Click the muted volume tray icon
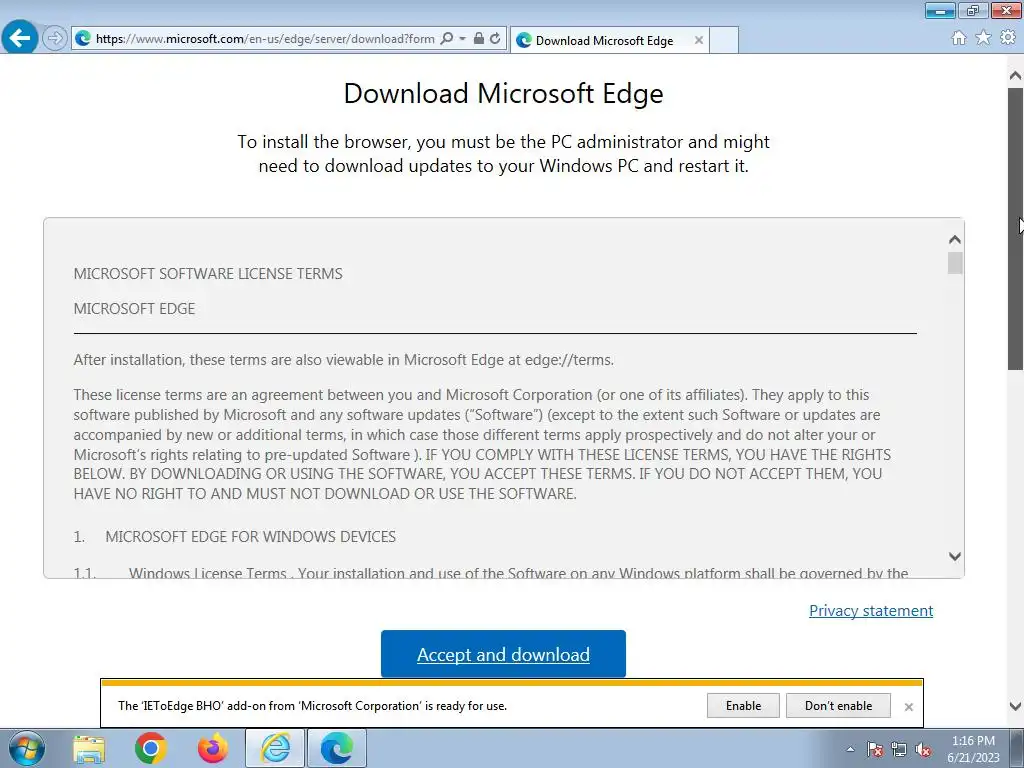The height and width of the screenshot is (768, 1024). (x=923, y=749)
